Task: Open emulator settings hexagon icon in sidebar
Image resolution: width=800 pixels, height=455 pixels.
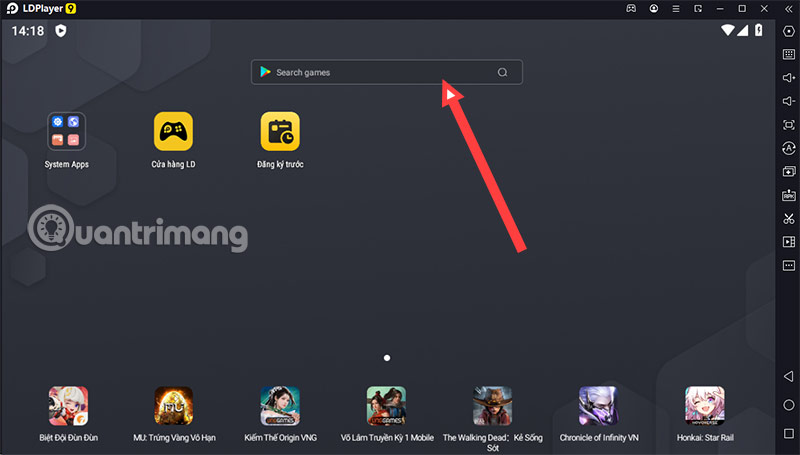Action: click(x=789, y=31)
